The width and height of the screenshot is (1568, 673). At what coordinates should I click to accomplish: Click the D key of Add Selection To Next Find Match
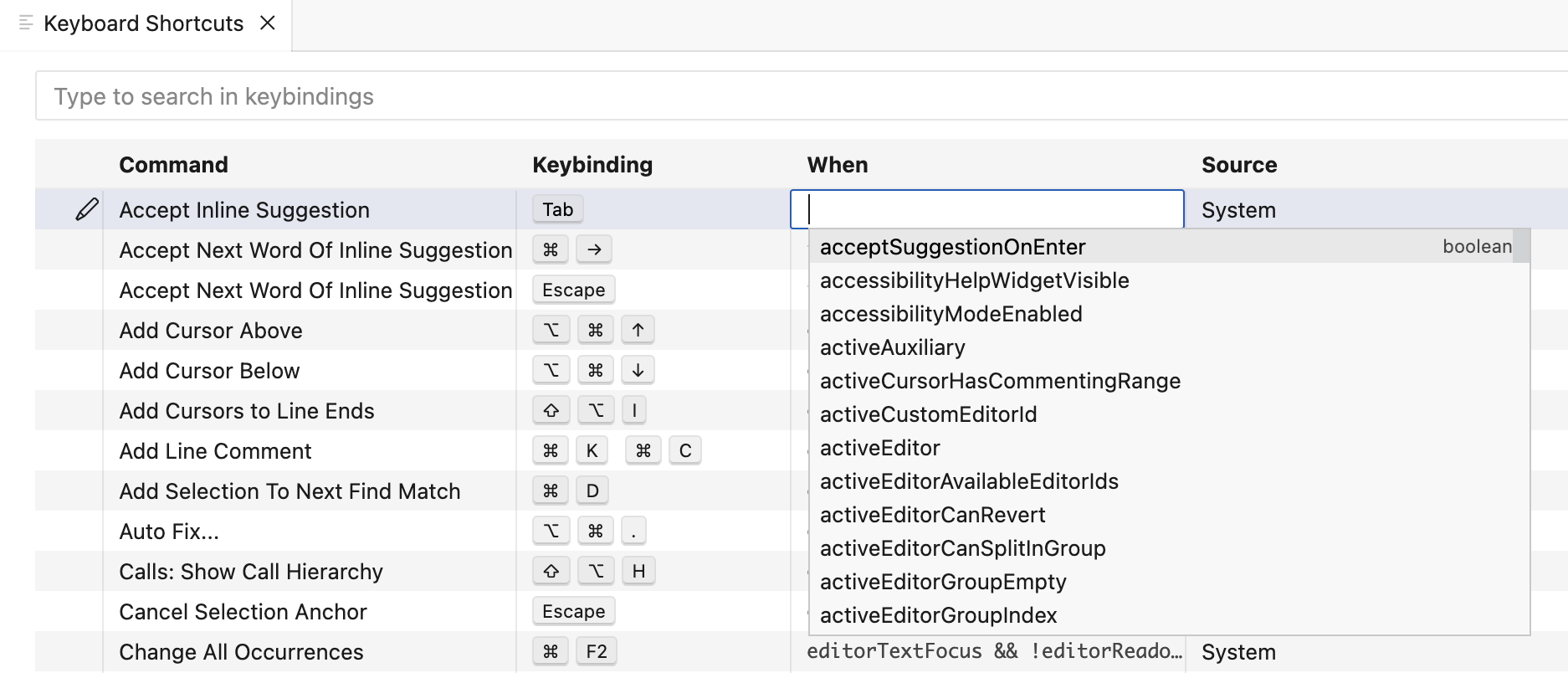(x=592, y=491)
